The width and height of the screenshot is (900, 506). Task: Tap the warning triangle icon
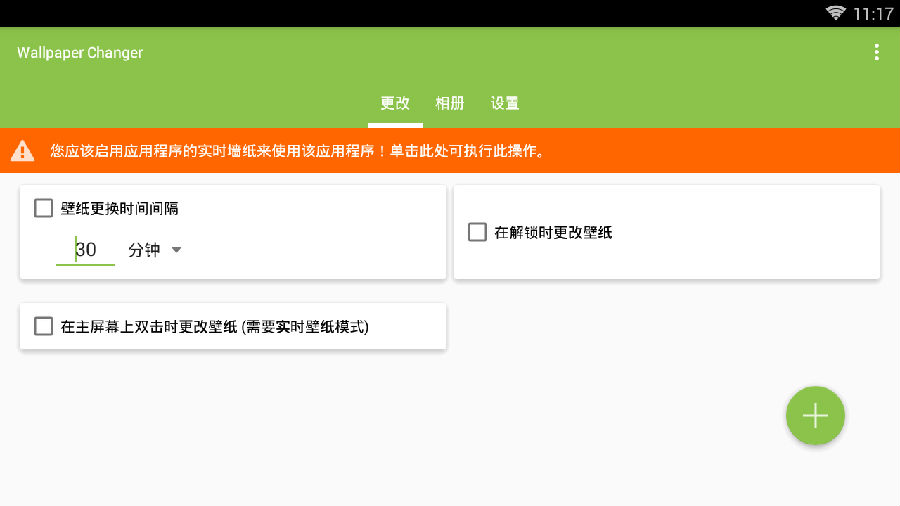[22, 151]
